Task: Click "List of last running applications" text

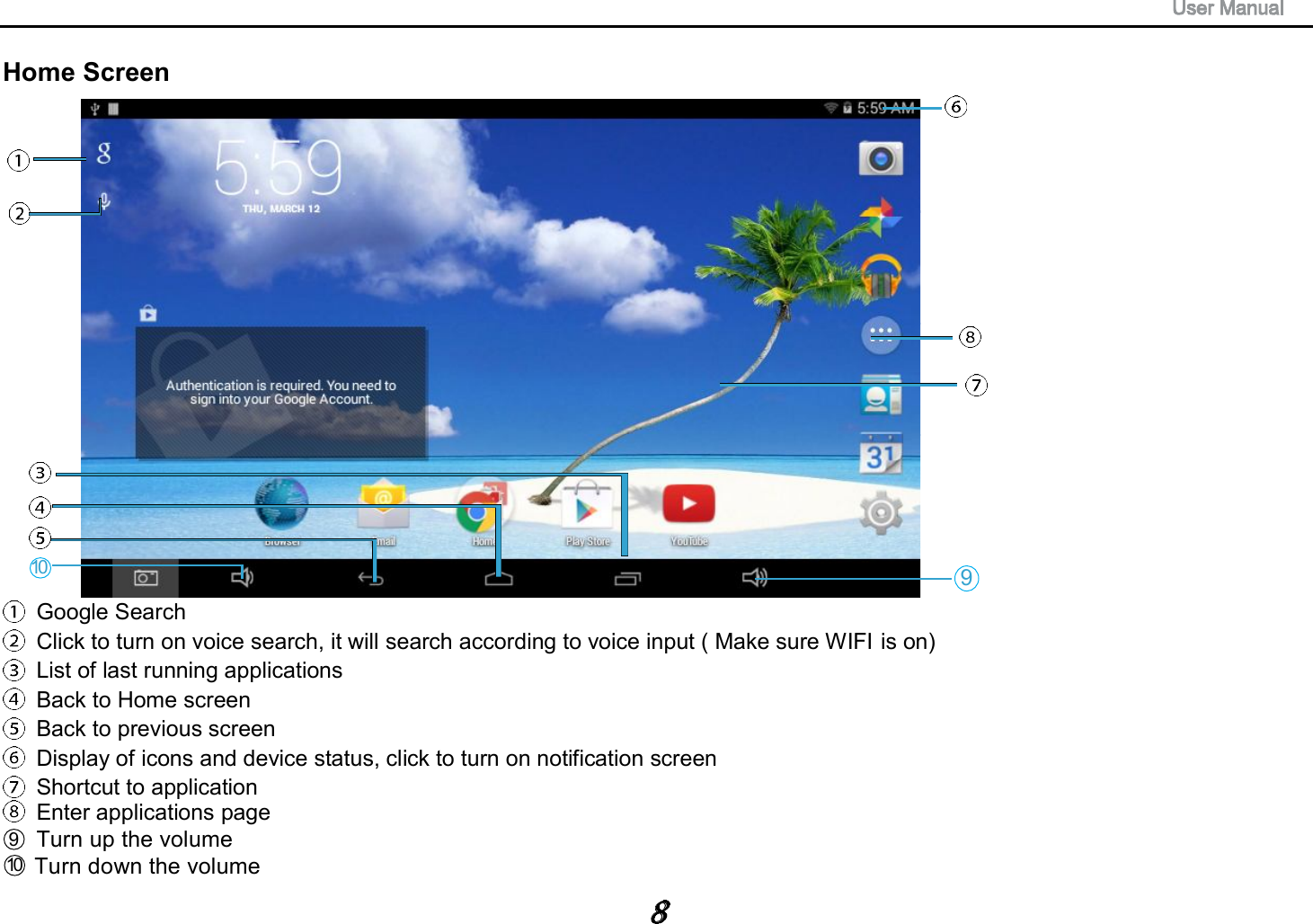Action: 190,671
